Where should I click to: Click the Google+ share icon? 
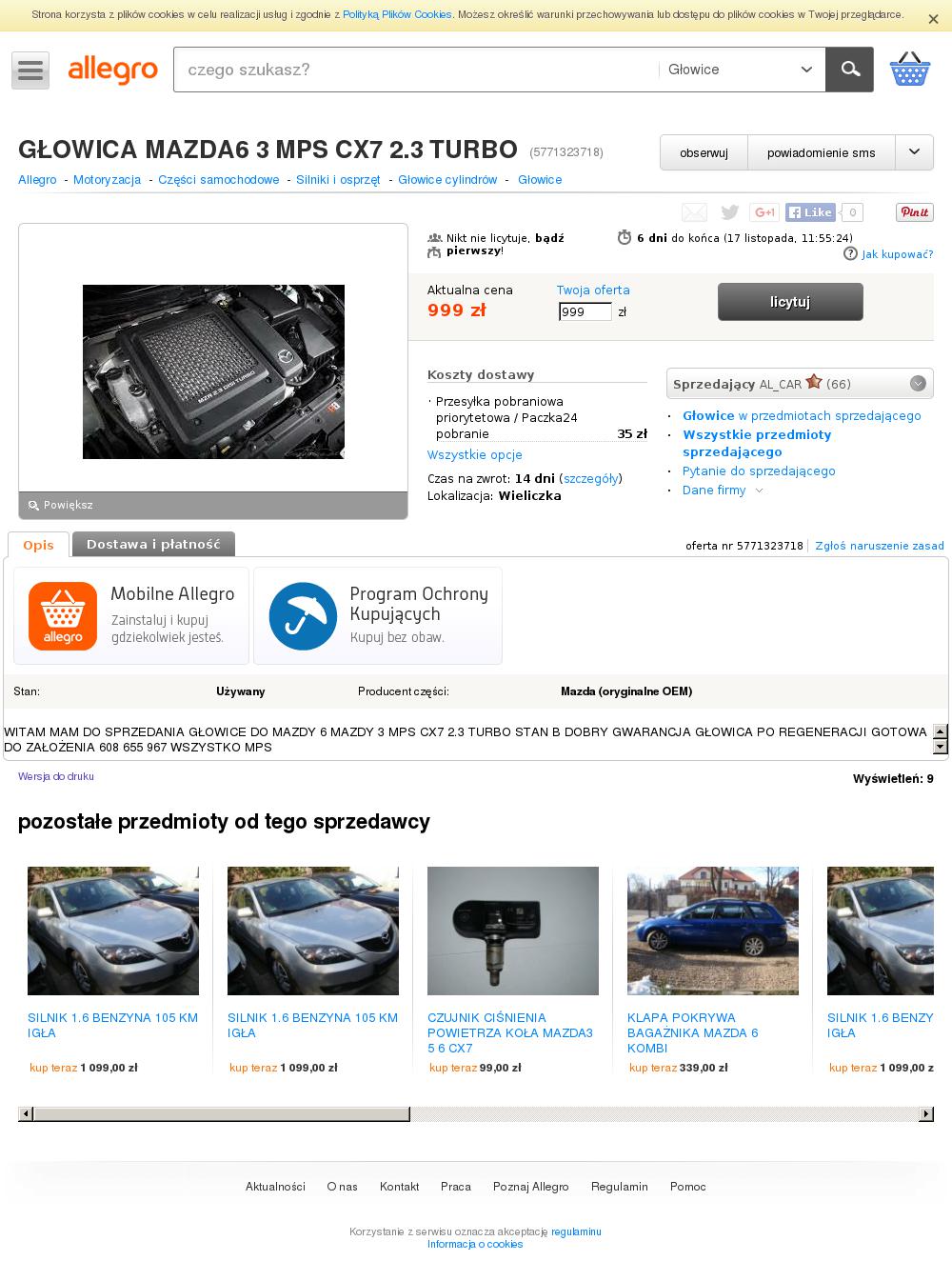(x=764, y=212)
